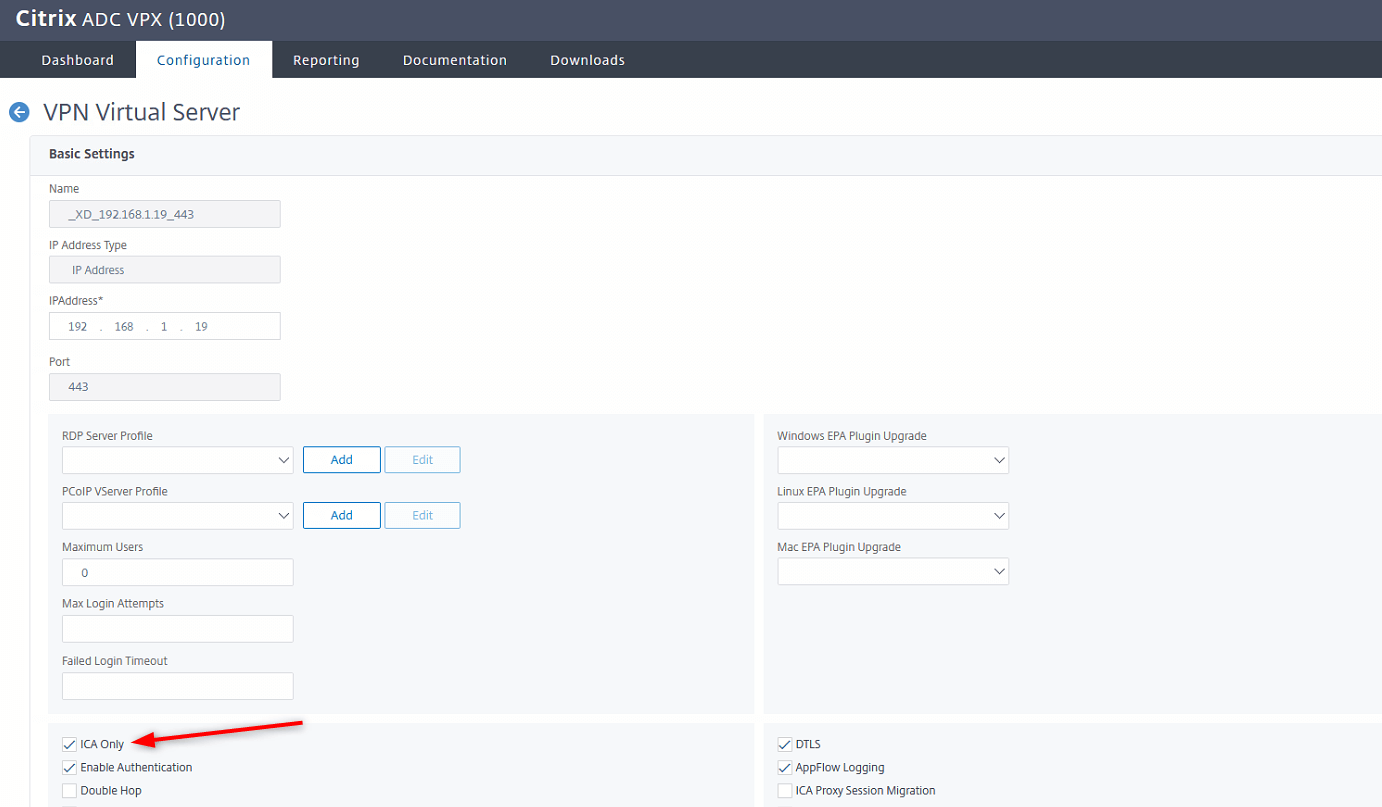
Task: Switch to the Dashboard tab
Action: coord(77,59)
